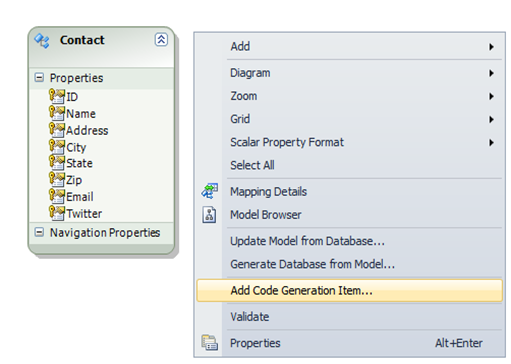Select the Zip property

tap(74, 180)
